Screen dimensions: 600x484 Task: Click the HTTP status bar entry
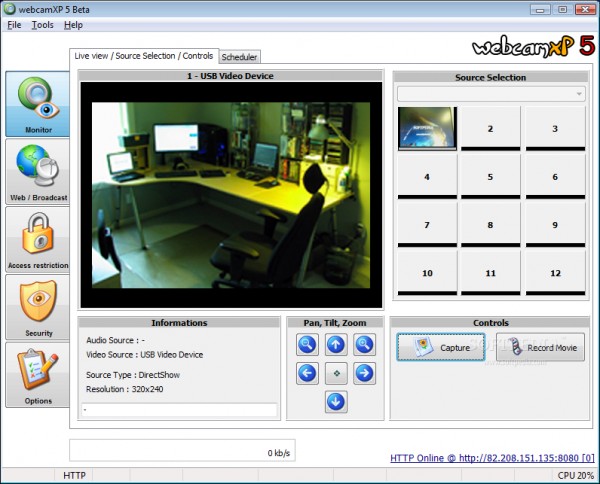pos(74,475)
